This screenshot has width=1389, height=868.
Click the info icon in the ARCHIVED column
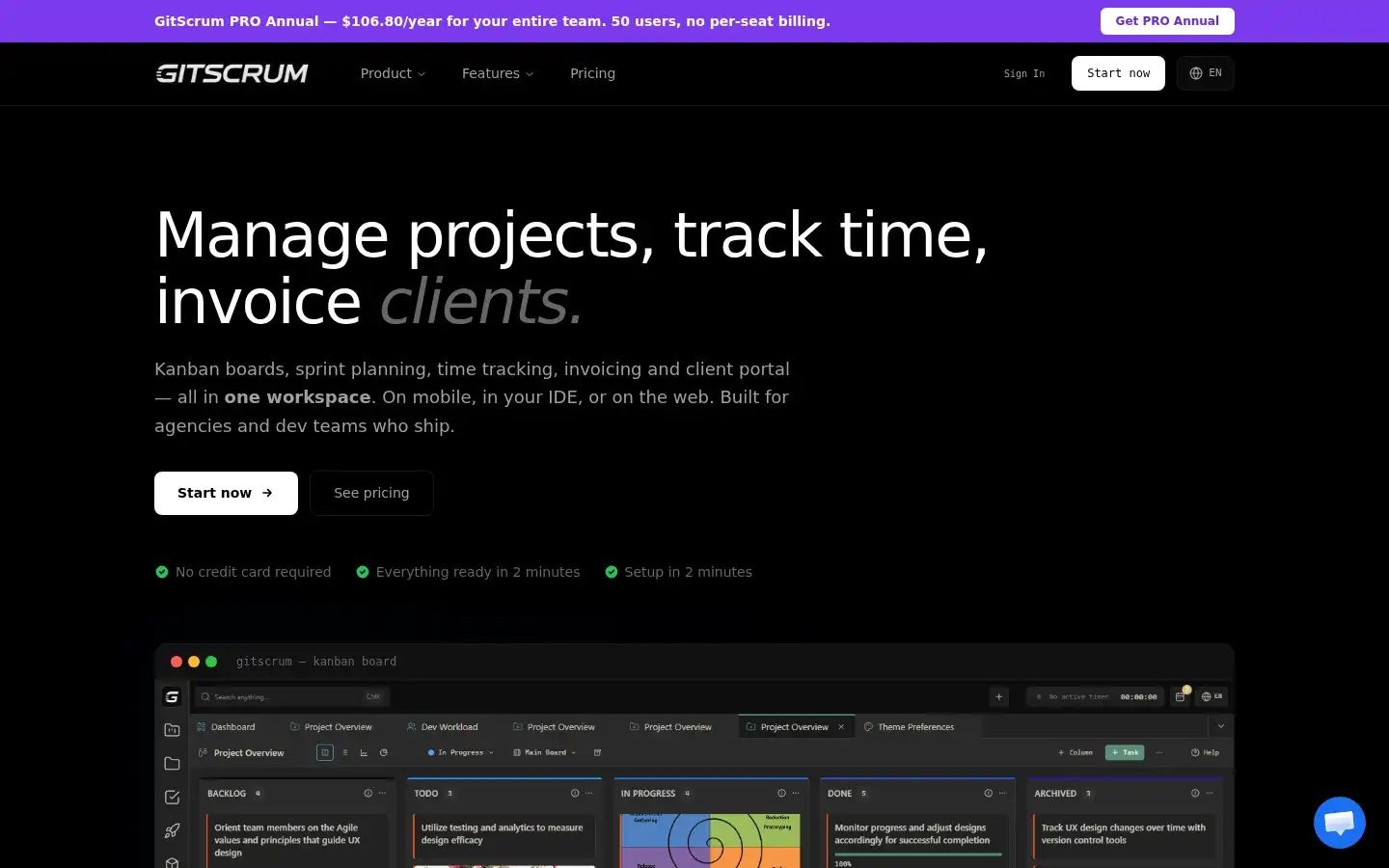(x=1195, y=794)
